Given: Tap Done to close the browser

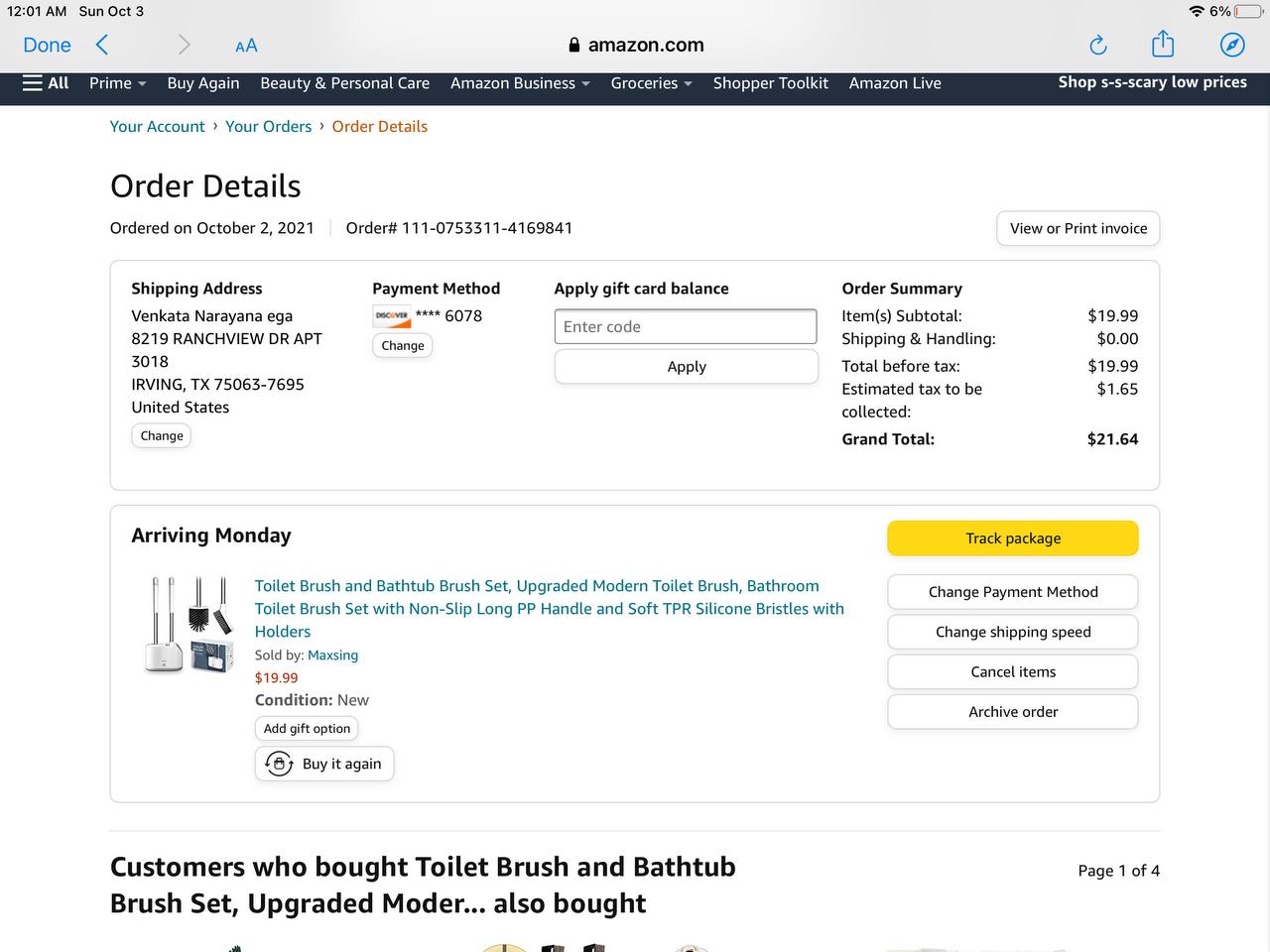Looking at the screenshot, I should pos(47,45).
